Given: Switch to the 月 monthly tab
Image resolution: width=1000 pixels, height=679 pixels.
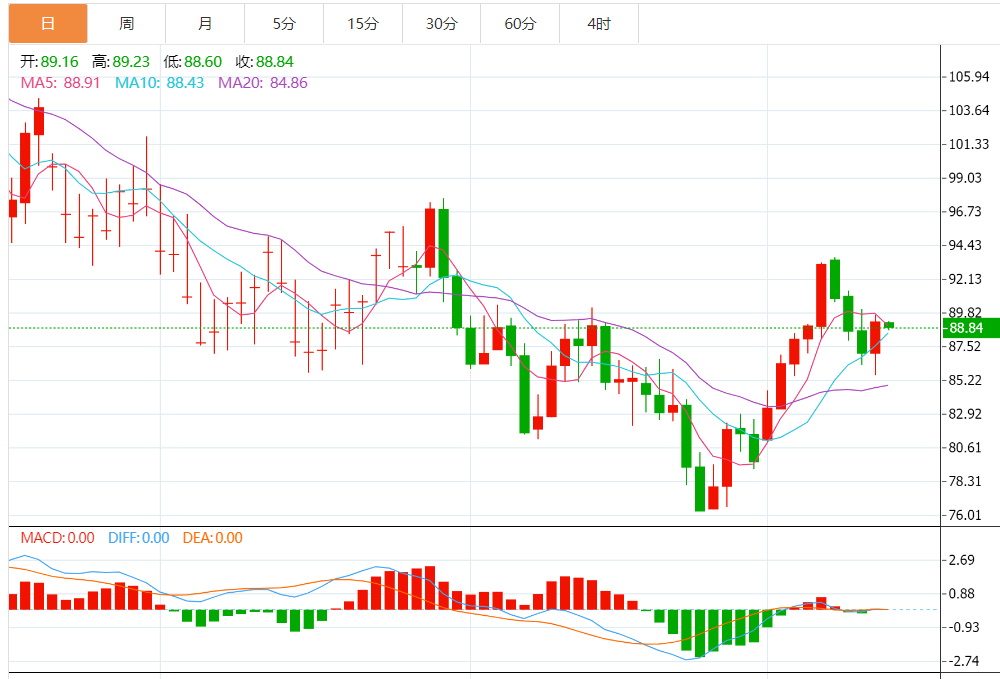Looking at the screenshot, I should coord(205,24).
